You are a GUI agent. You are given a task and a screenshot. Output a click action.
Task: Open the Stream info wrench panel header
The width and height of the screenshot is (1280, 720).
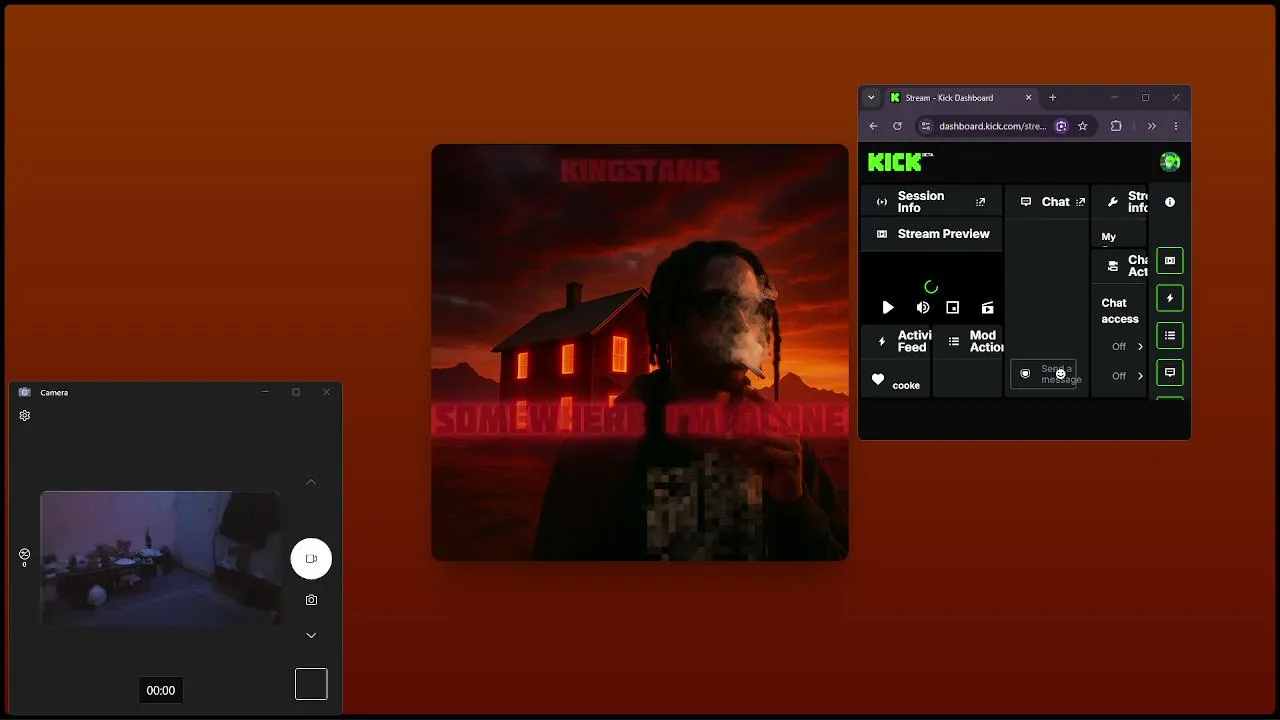point(1120,202)
